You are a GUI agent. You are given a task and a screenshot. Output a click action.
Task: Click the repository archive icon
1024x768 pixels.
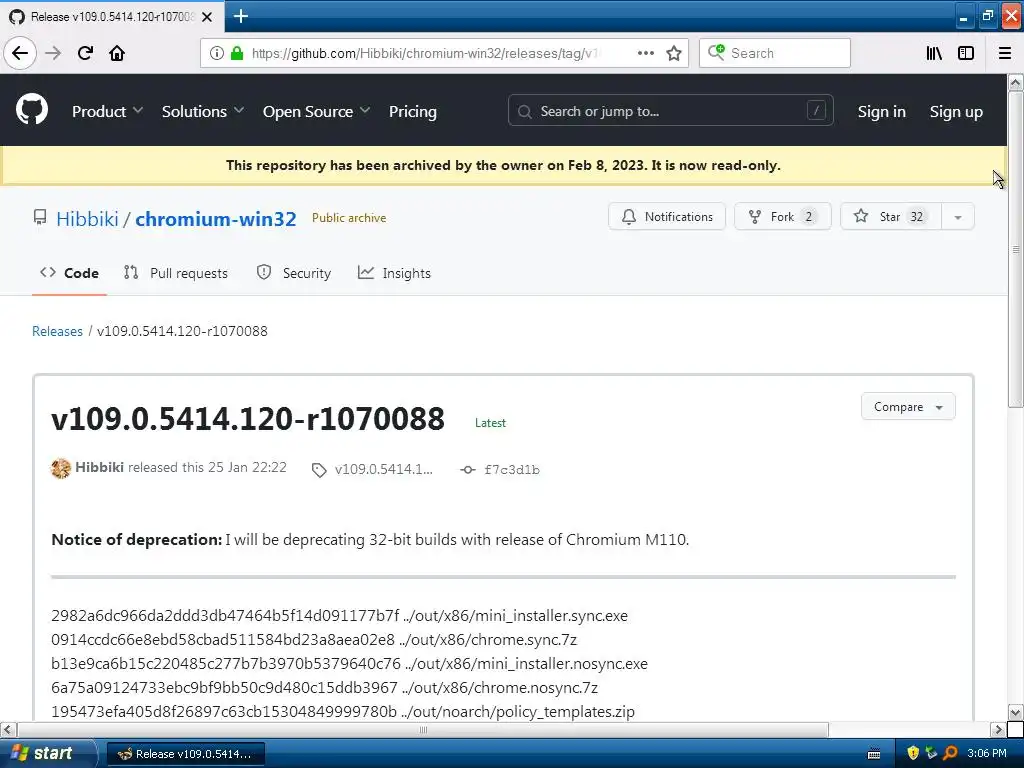tap(40, 217)
